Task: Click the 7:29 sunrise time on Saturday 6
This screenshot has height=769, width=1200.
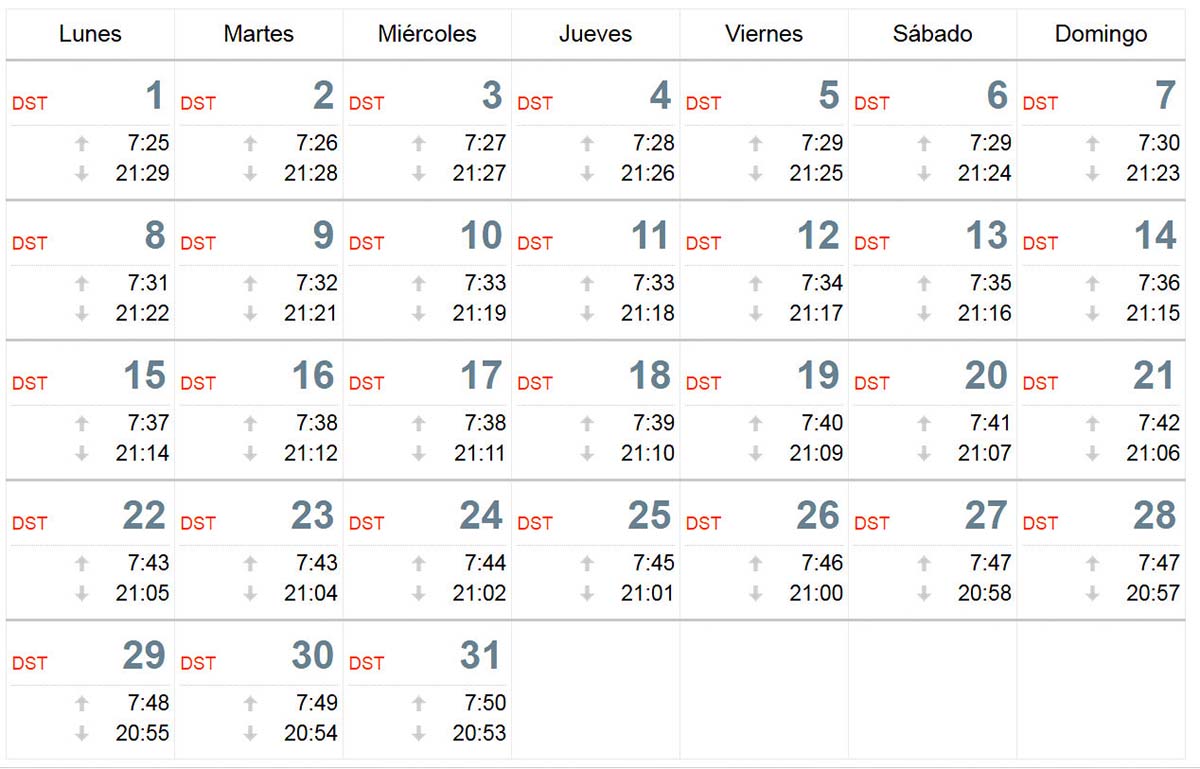Action: [990, 143]
